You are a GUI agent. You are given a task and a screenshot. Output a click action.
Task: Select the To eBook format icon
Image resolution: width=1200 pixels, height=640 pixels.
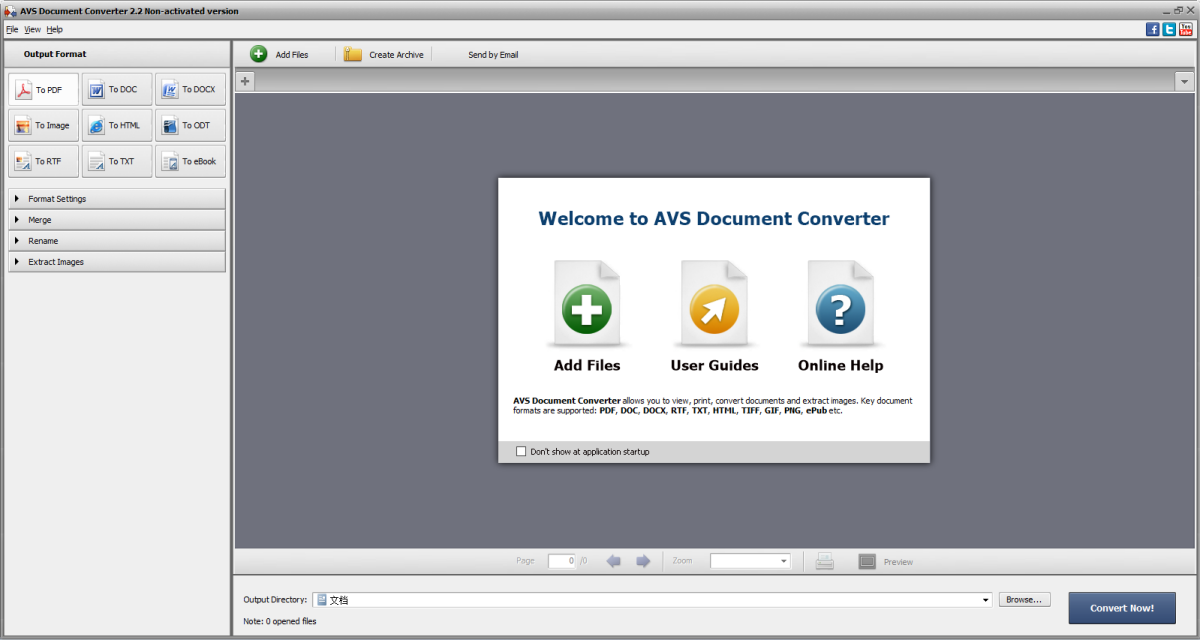(x=190, y=161)
